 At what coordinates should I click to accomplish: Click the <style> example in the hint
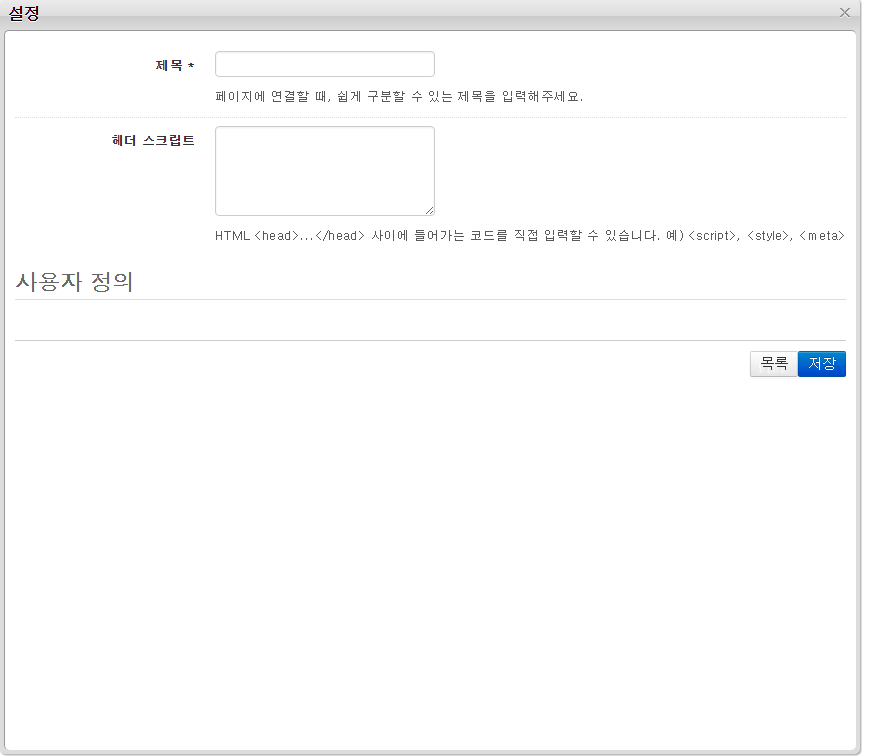(x=768, y=236)
